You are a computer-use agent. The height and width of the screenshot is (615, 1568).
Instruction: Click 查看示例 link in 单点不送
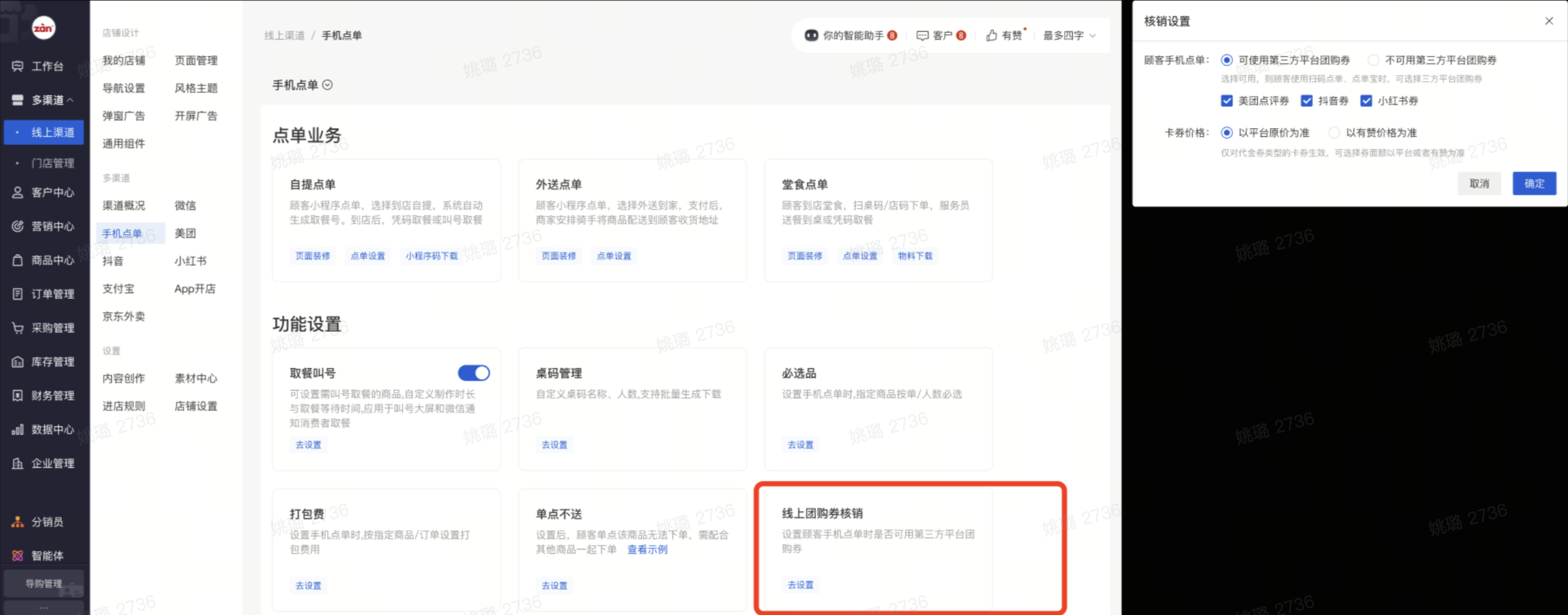pos(647,549)
